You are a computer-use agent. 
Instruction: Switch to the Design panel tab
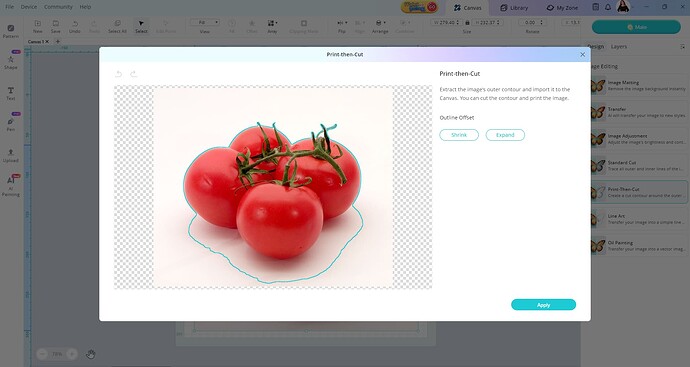[x=596, y=47]
